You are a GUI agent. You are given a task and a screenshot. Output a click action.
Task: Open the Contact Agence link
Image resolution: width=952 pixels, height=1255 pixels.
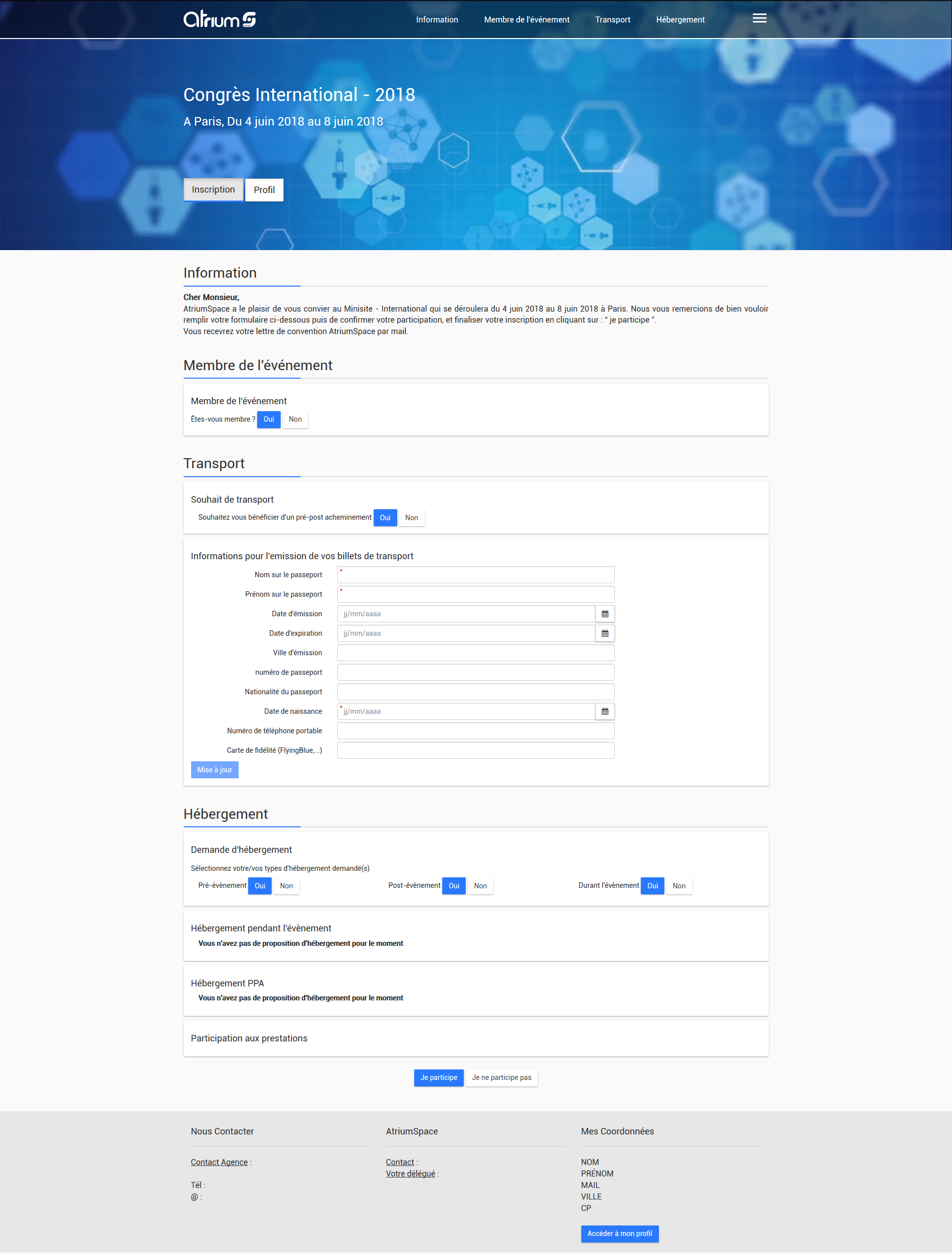click(219, 1162)
